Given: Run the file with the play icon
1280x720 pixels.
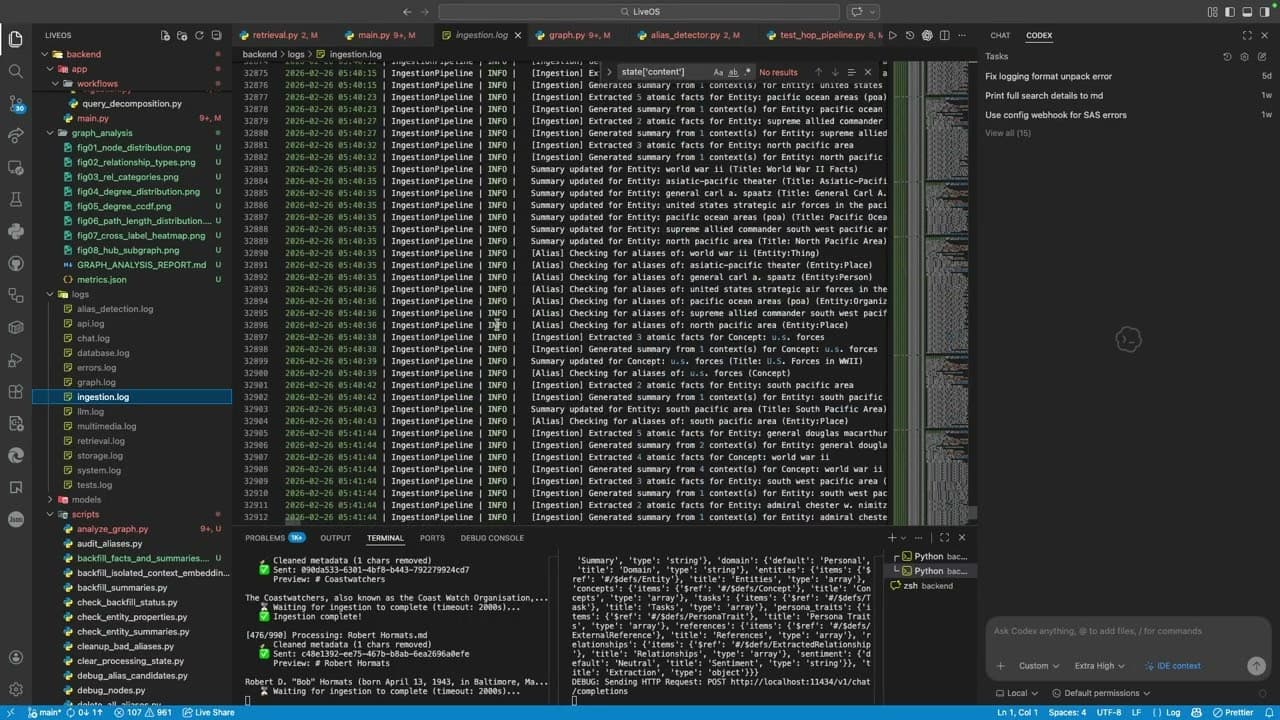Looking at the screenshot, I should pos(893,35).
